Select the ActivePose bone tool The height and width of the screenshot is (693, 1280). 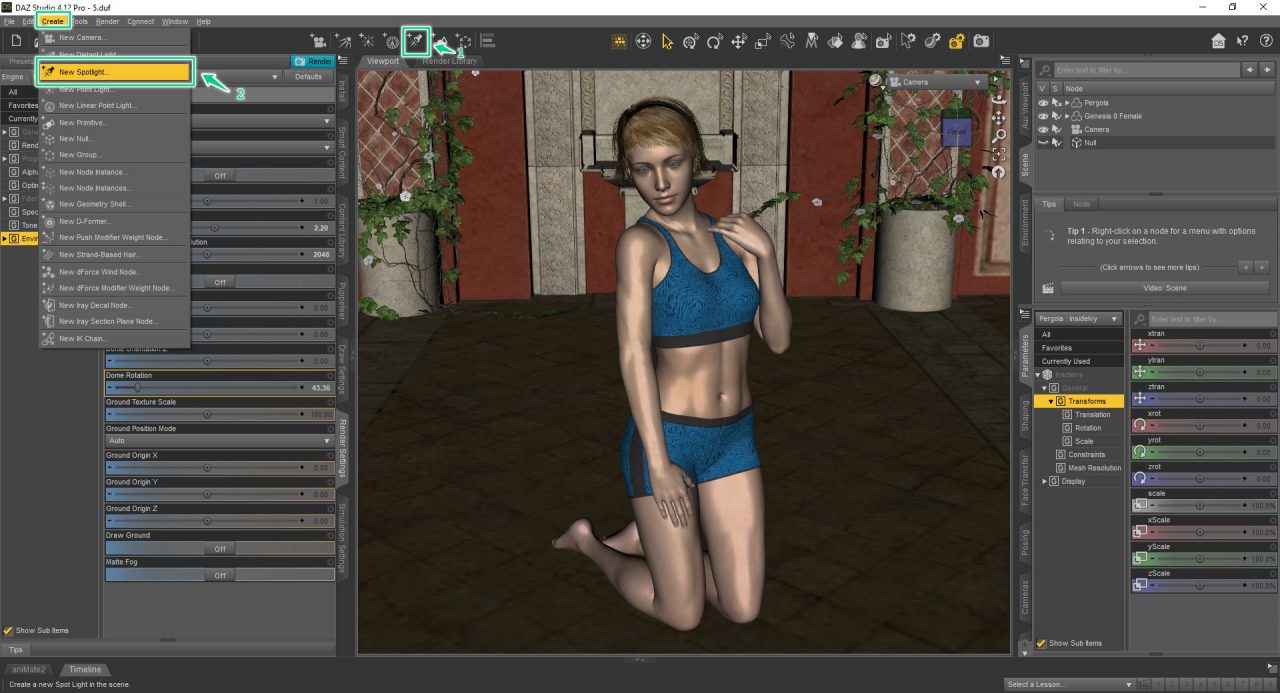pos(788,41)
